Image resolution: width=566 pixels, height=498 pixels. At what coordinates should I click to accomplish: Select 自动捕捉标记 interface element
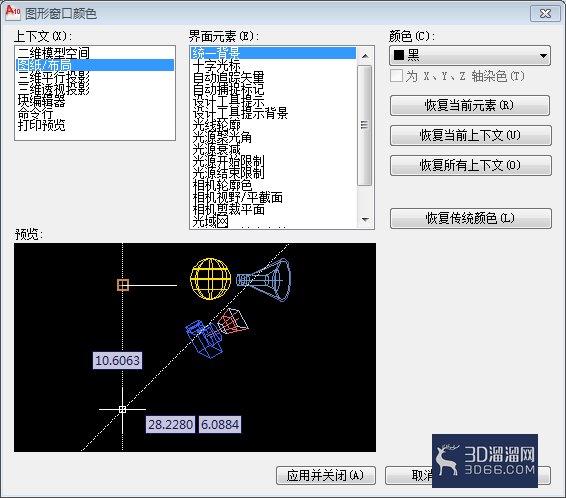coord(273,89)
